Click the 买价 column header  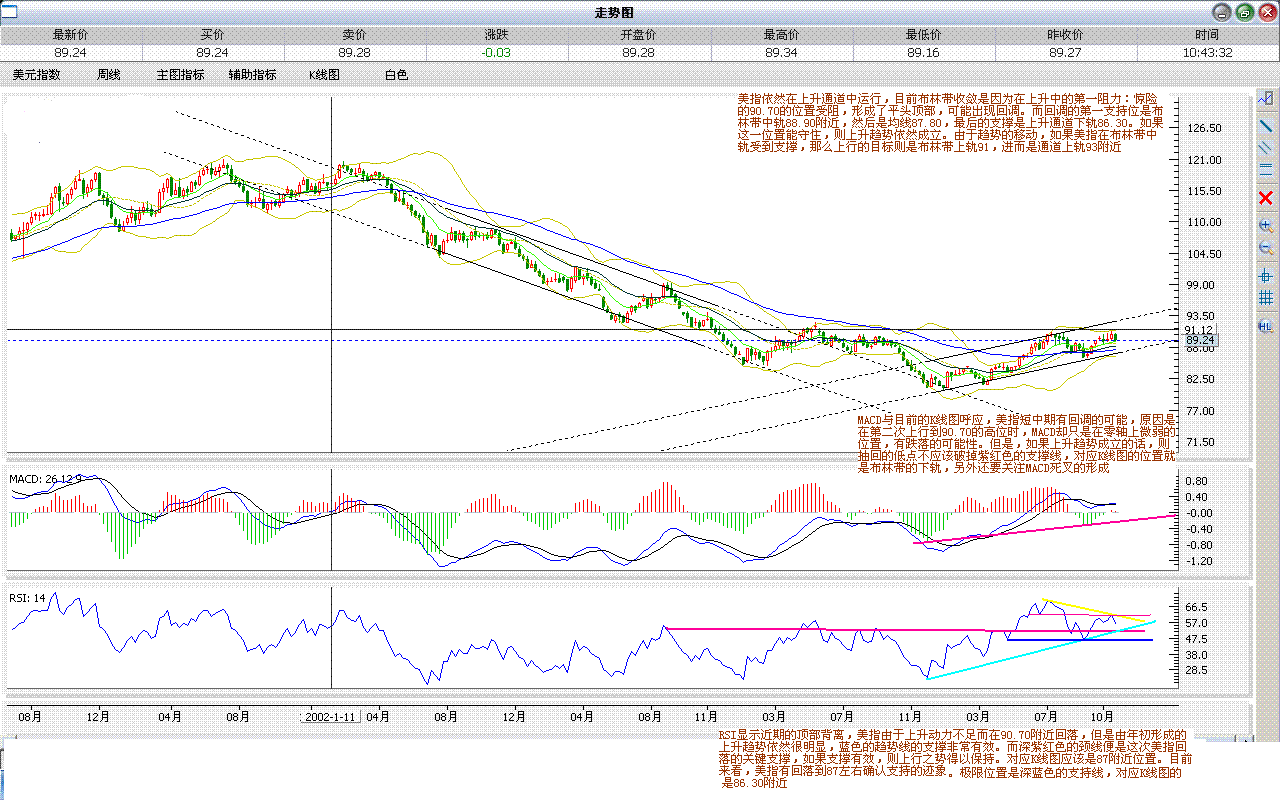click(x=213, y=35)
